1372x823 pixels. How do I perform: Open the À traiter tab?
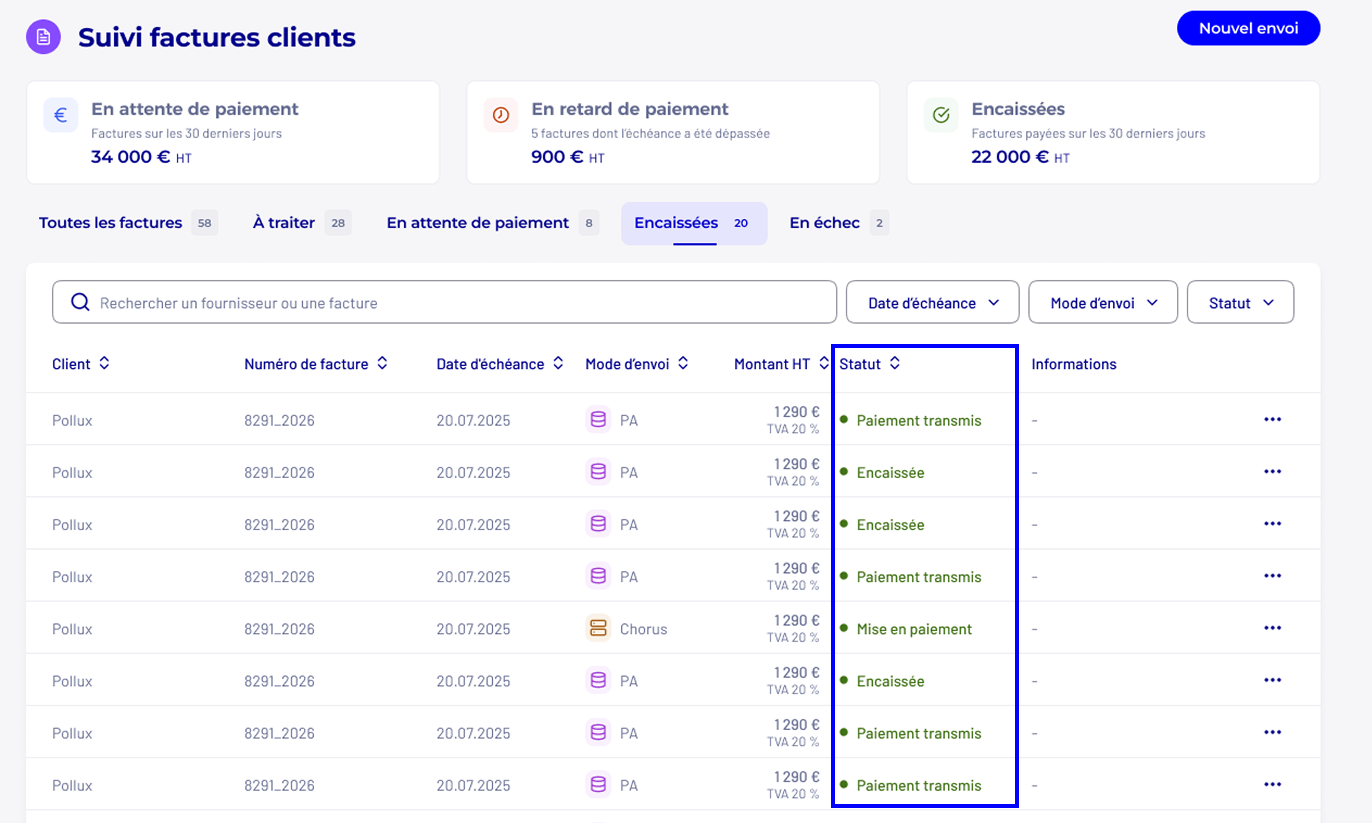click(x=301, y=223)
